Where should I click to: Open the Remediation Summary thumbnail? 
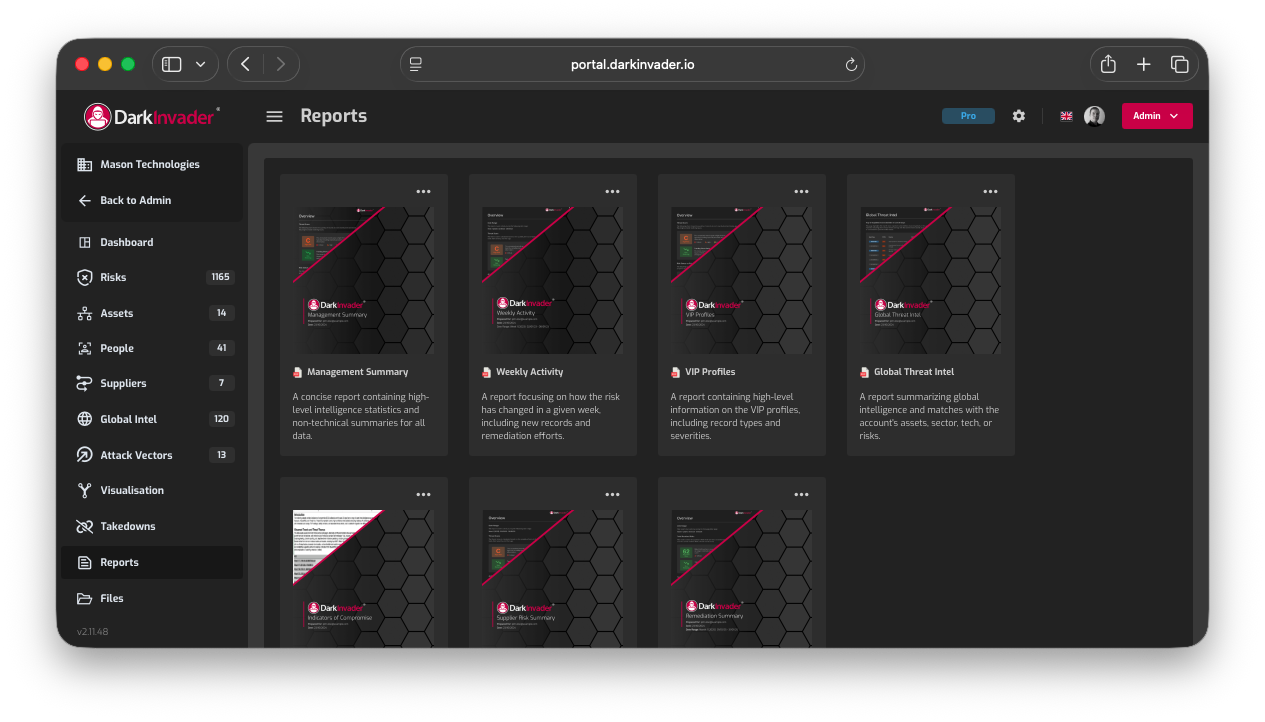pos(741,578)
